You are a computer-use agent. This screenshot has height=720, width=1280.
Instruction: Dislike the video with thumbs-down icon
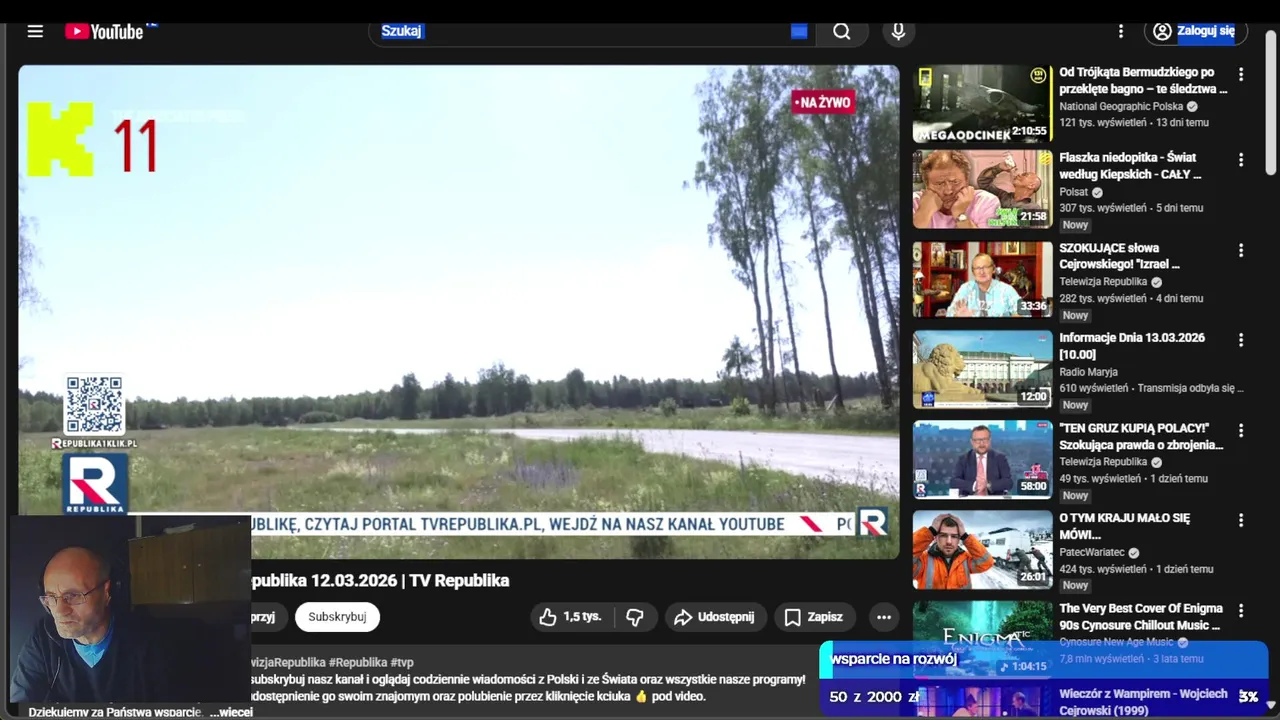[635, 617]
